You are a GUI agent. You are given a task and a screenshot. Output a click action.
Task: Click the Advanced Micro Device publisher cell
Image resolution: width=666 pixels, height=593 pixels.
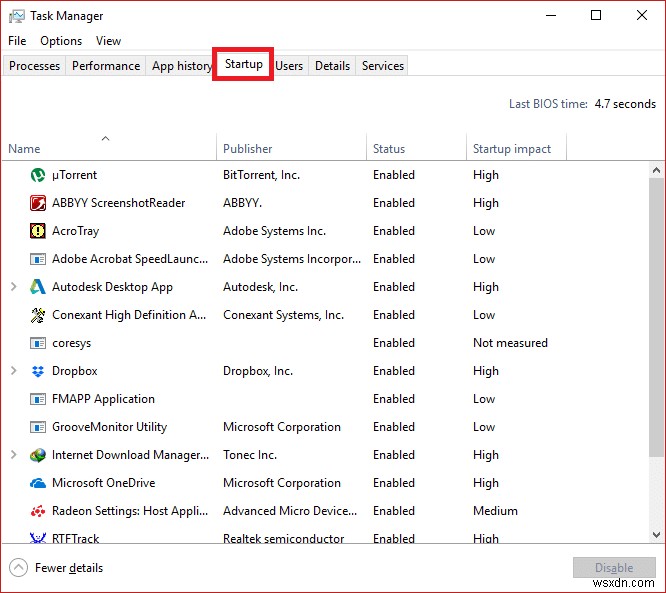(x=290, y=511)
